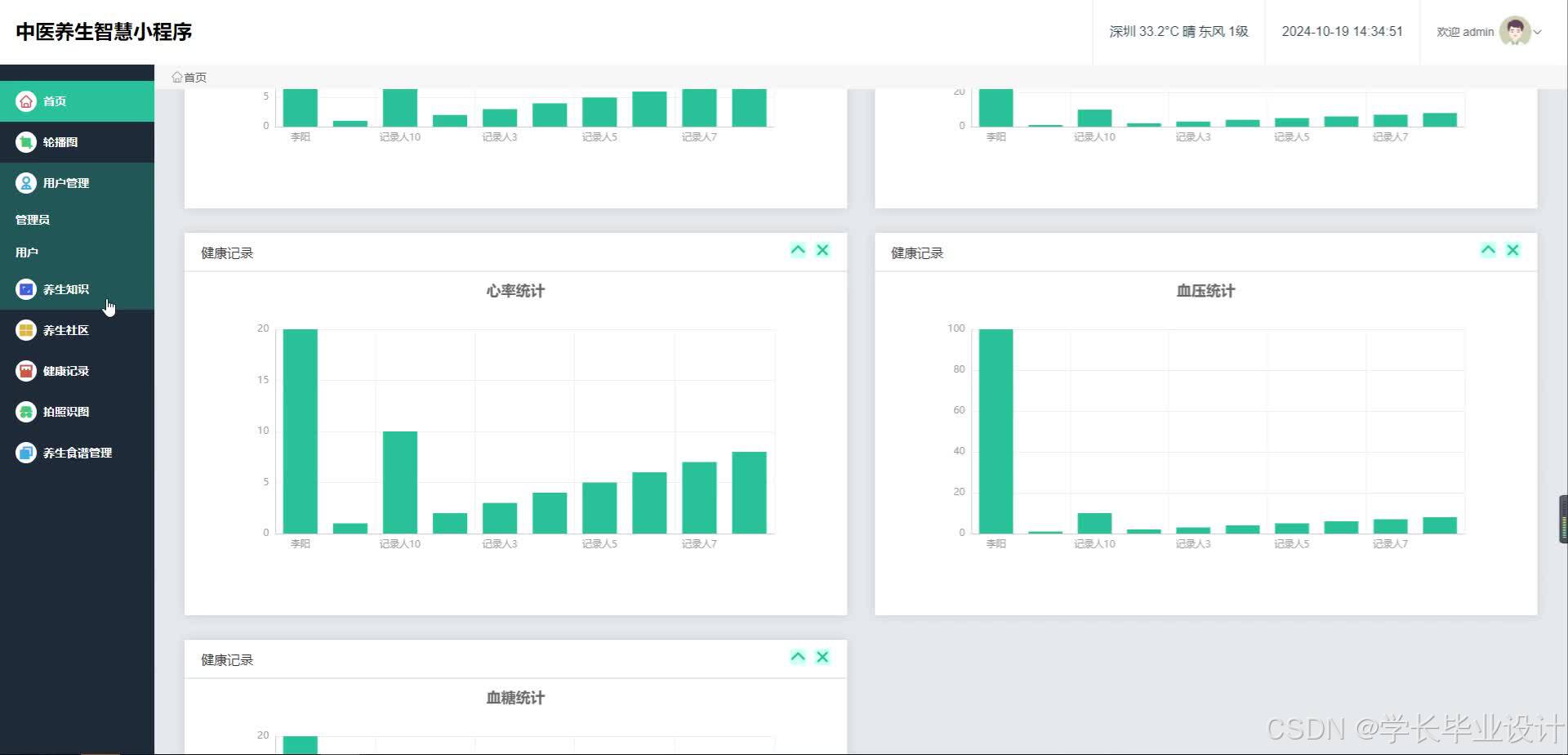The image size is (1568, 755).
Task: Click the admin avatar picture
Action: [x=1515, y=32]
